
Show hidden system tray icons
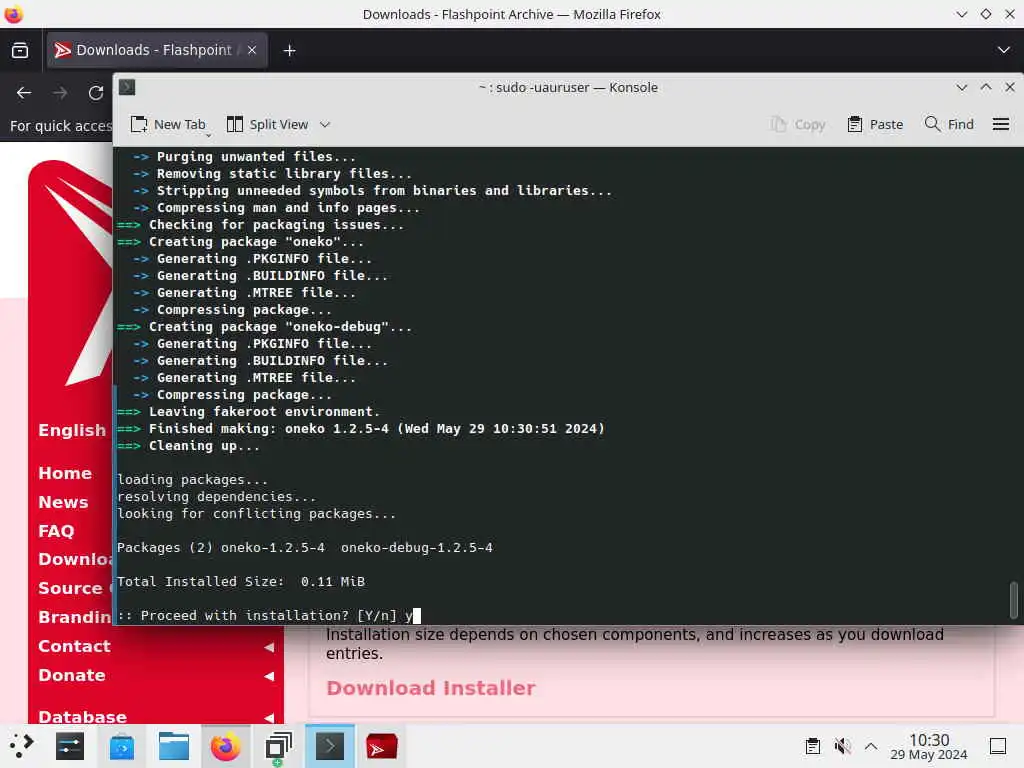click(x=871, y=746)
